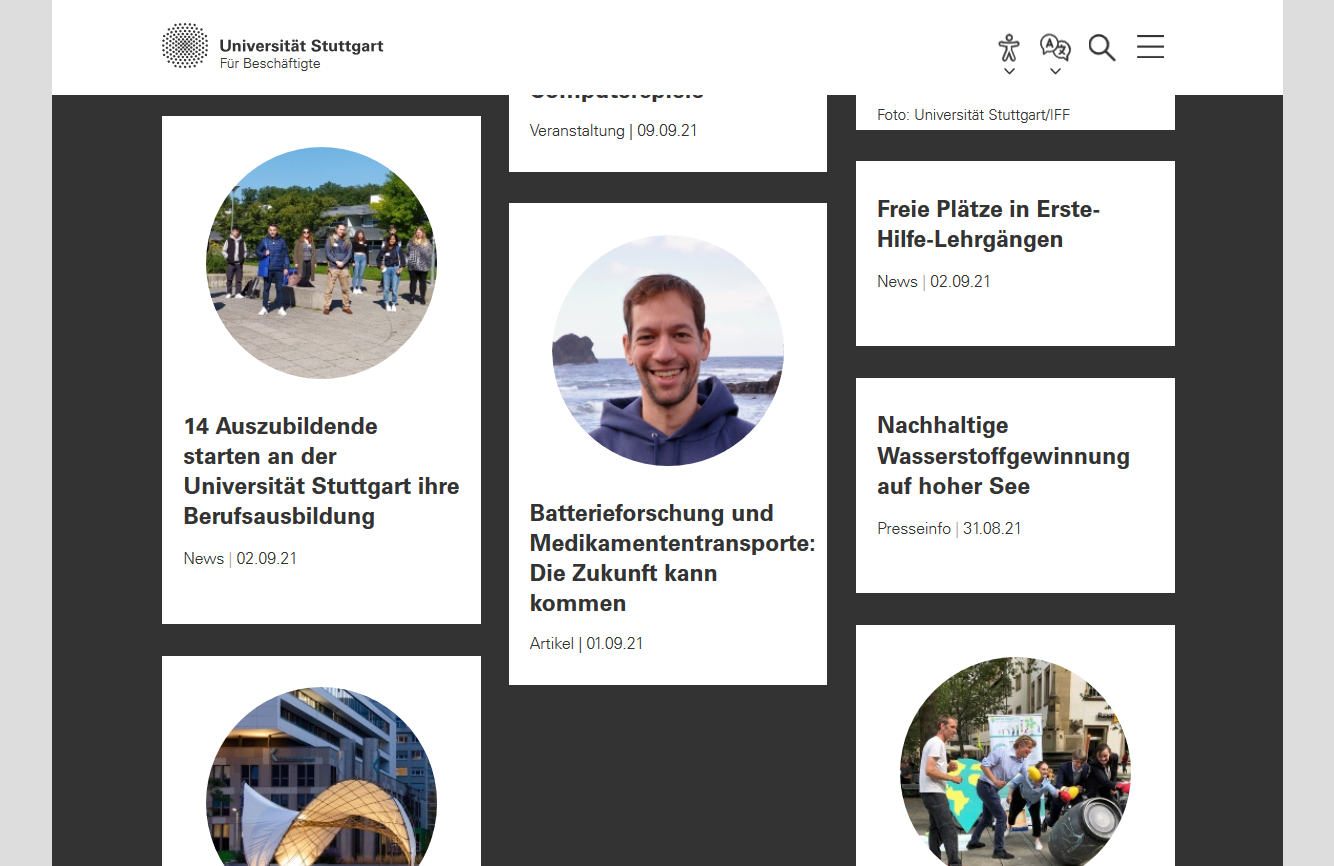Viewport: 1334px width, 866px height.
Task: Click the Universität Stuttgart logo
Action: 272,46
